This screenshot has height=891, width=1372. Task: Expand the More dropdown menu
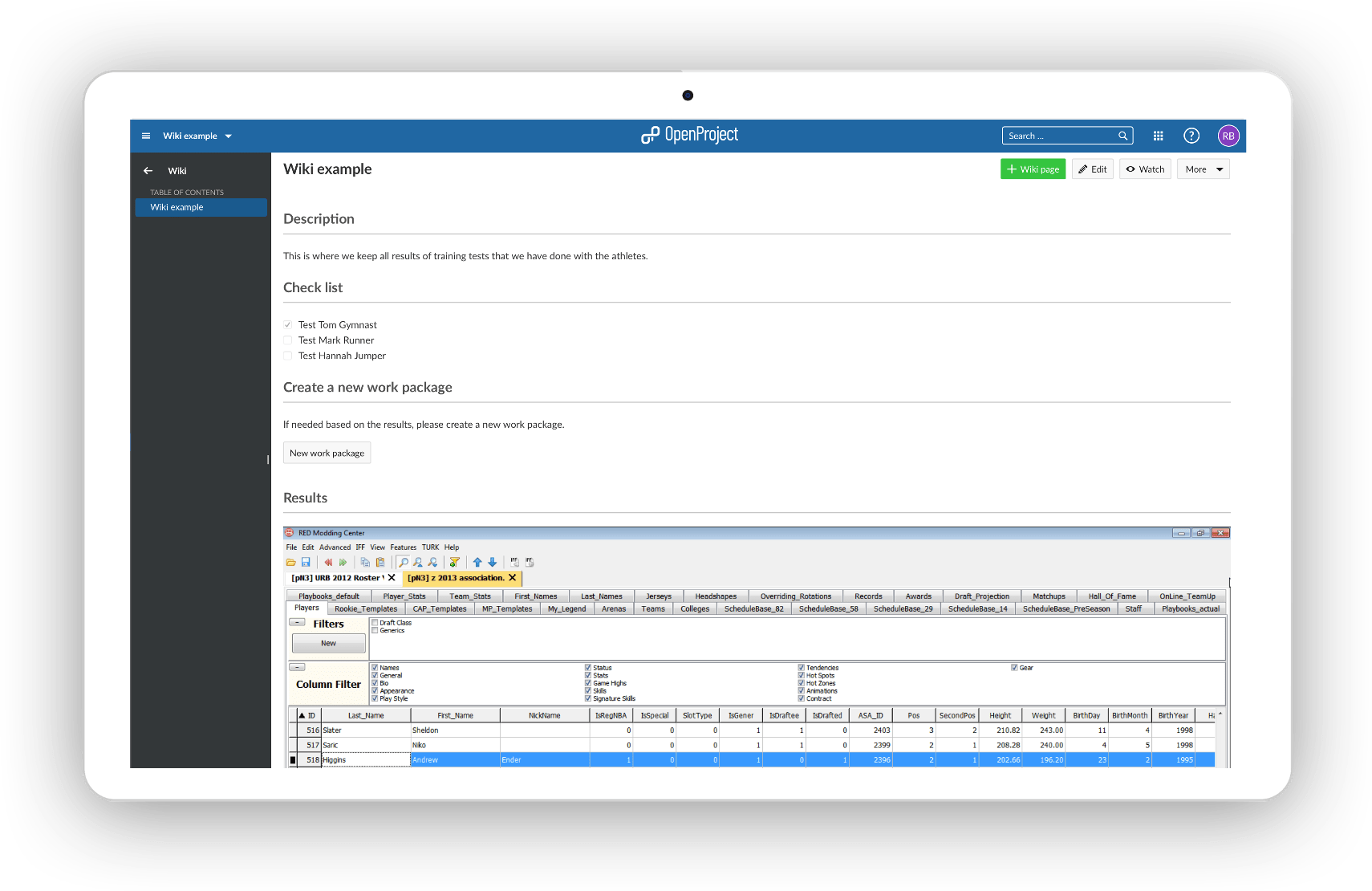click(x=1203, y=169)
